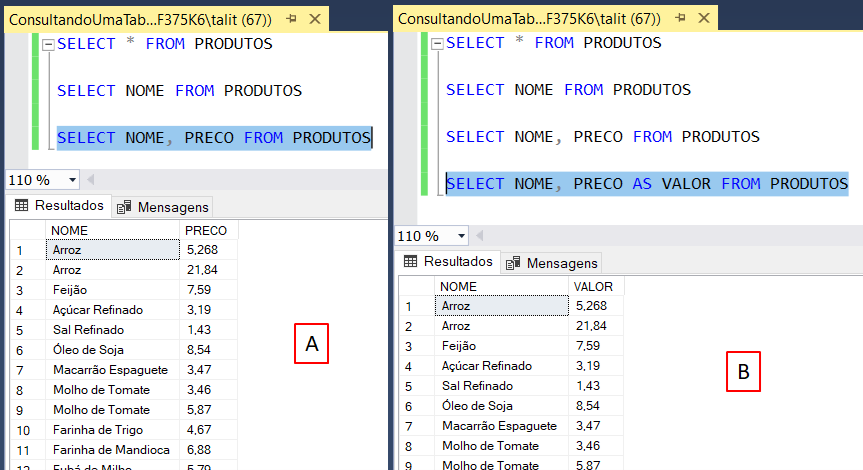This screenshot has height=470, width=863.
Task: Select Sal Refinado cell in left results
Action: pos(113,330)
